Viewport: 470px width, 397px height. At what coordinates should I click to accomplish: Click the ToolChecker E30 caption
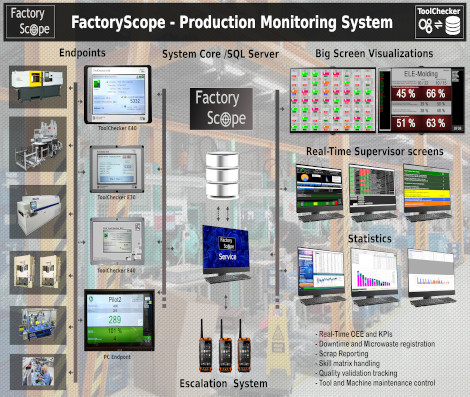click(x=116, y=197)
